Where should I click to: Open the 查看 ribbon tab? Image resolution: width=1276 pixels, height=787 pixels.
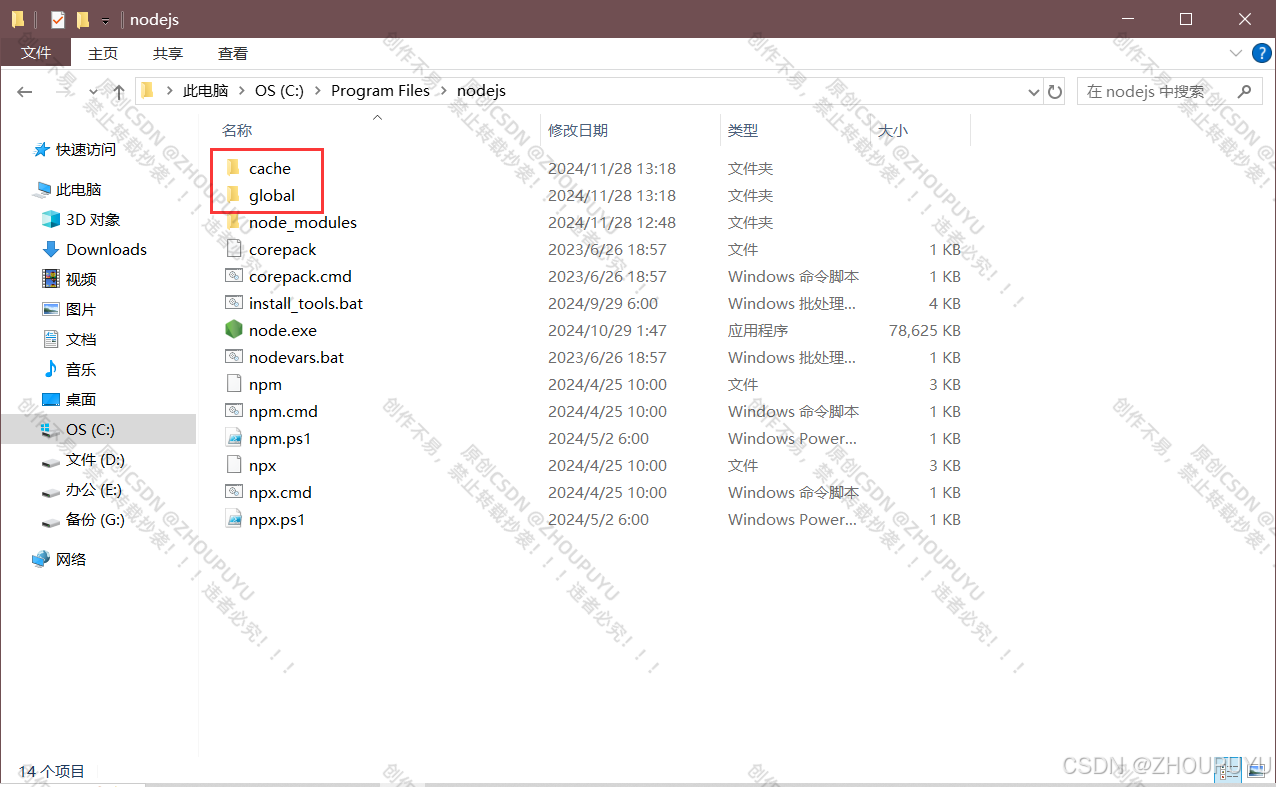pos(233,53)
